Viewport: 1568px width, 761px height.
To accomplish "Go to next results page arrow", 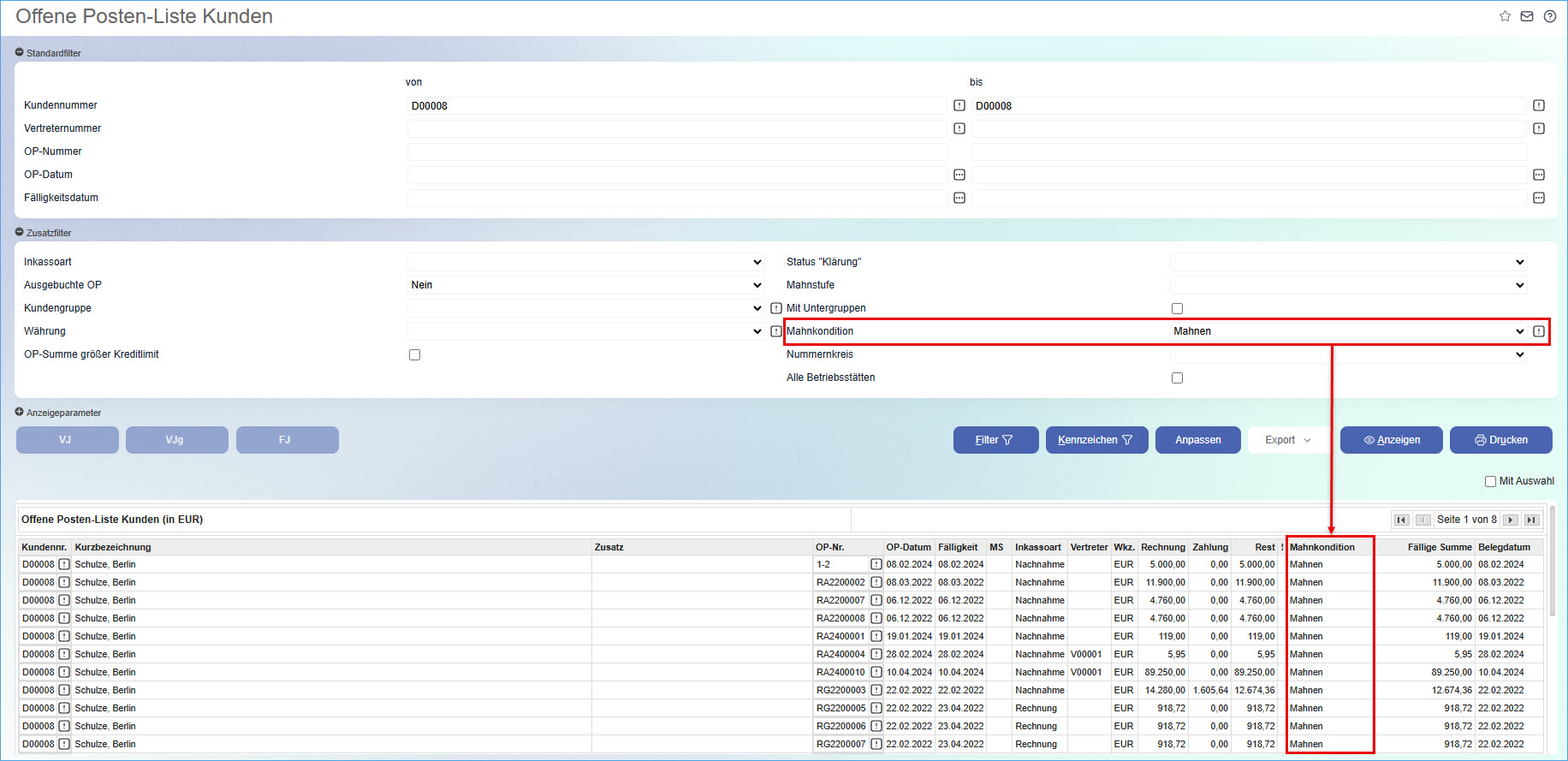I will 1511,520.
